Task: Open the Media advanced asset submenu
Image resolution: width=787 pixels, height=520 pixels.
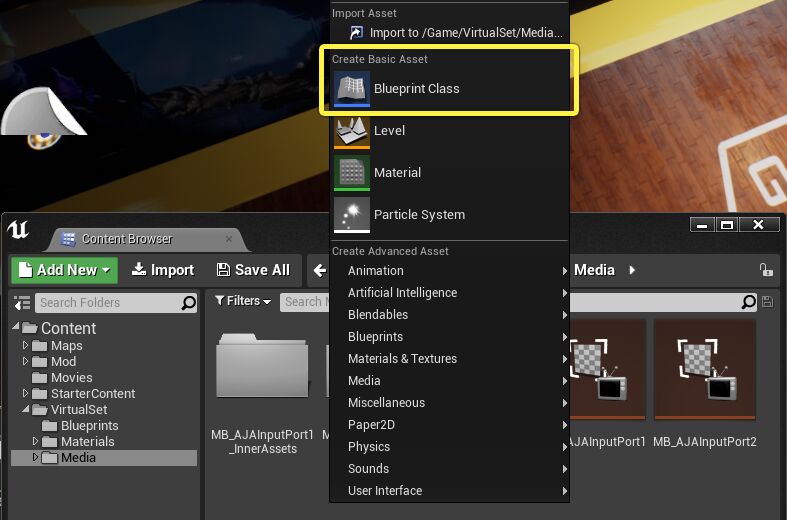Action: click(449, 381)
